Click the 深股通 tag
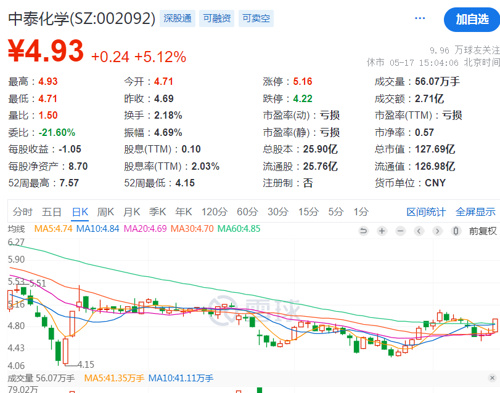 click(177, 18)
